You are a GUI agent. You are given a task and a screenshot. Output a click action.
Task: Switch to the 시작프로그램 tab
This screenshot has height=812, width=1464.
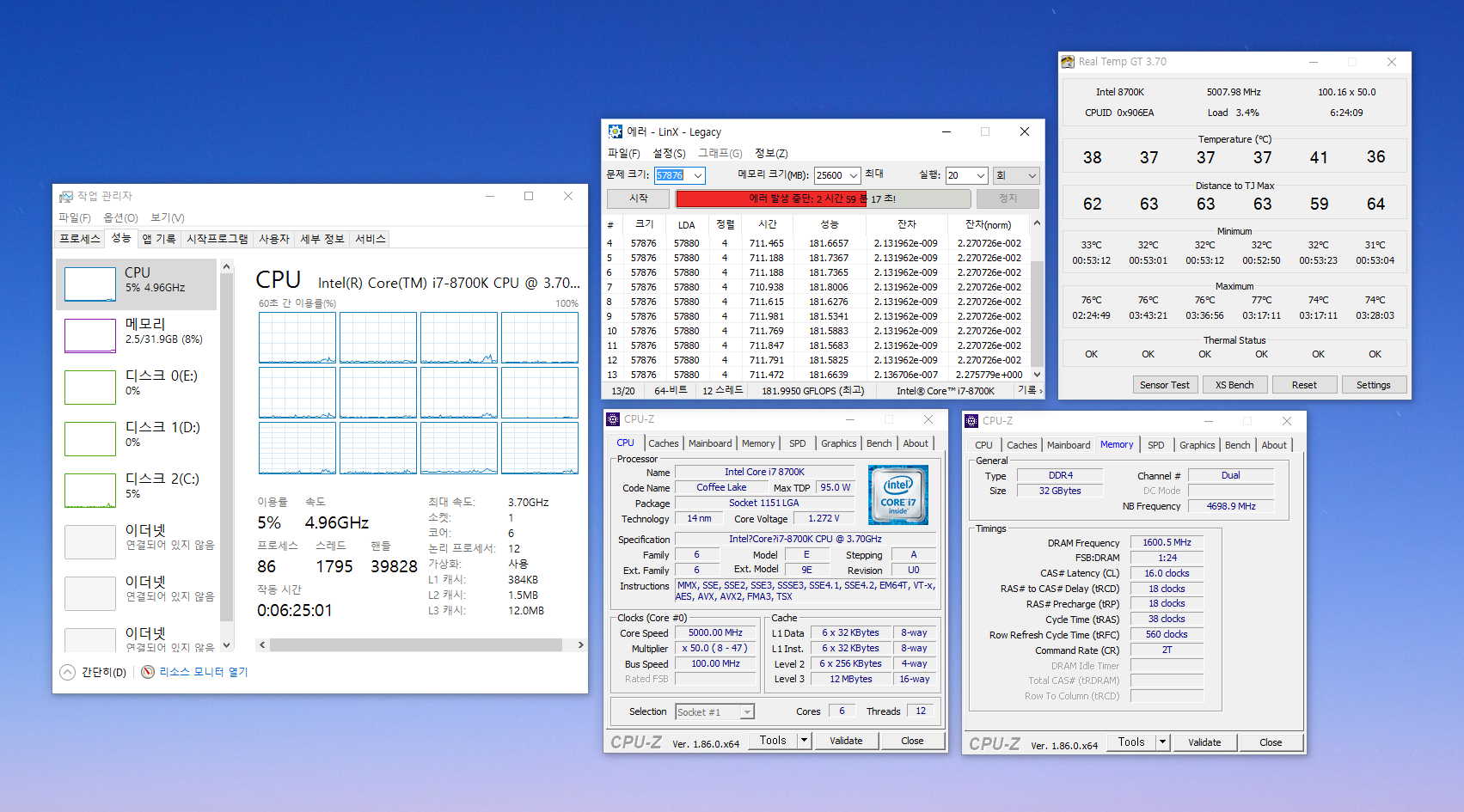tap(217, 239)
